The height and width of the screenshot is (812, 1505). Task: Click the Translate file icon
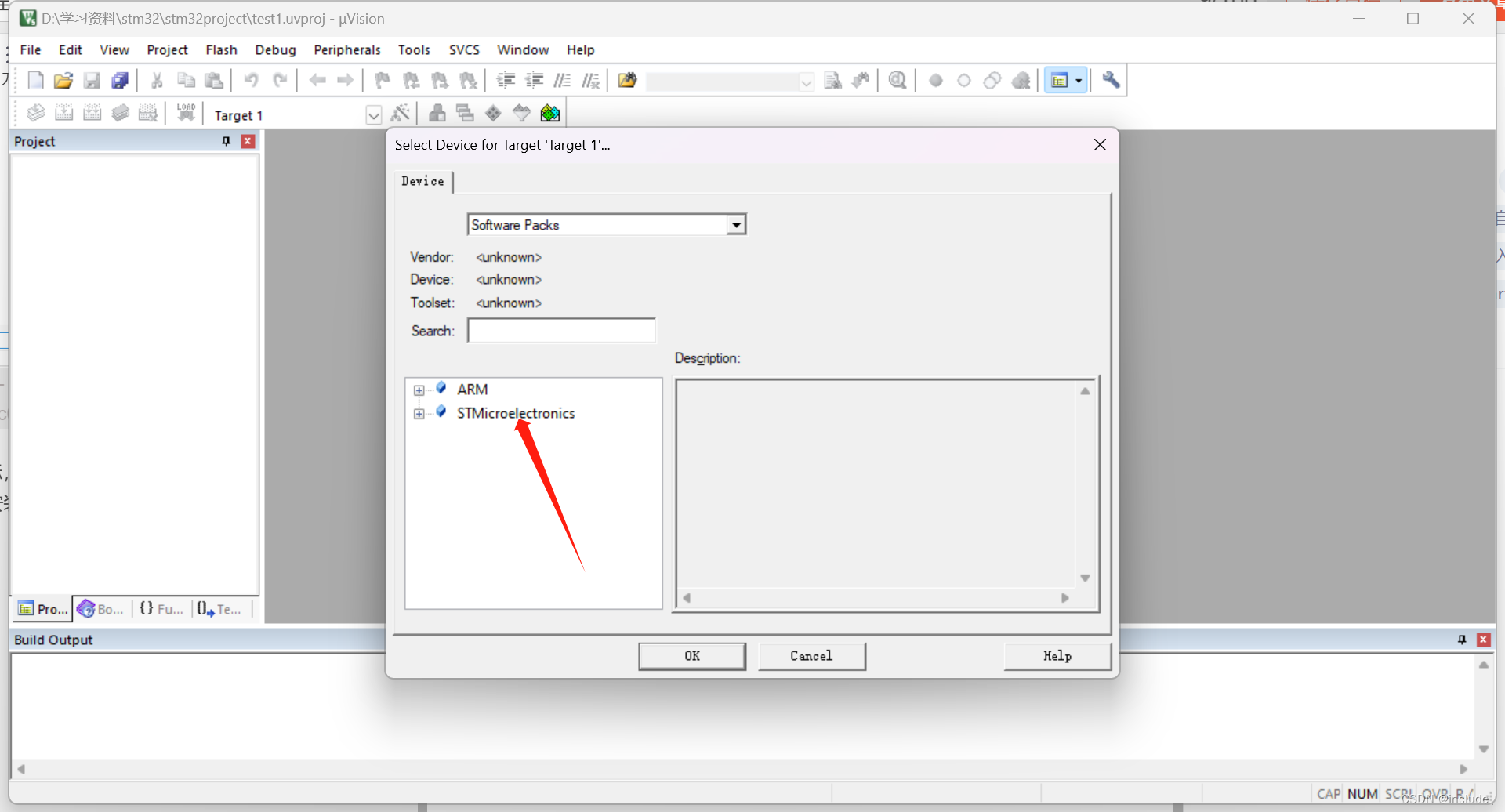pyautogui.click(x=35, y=114)
